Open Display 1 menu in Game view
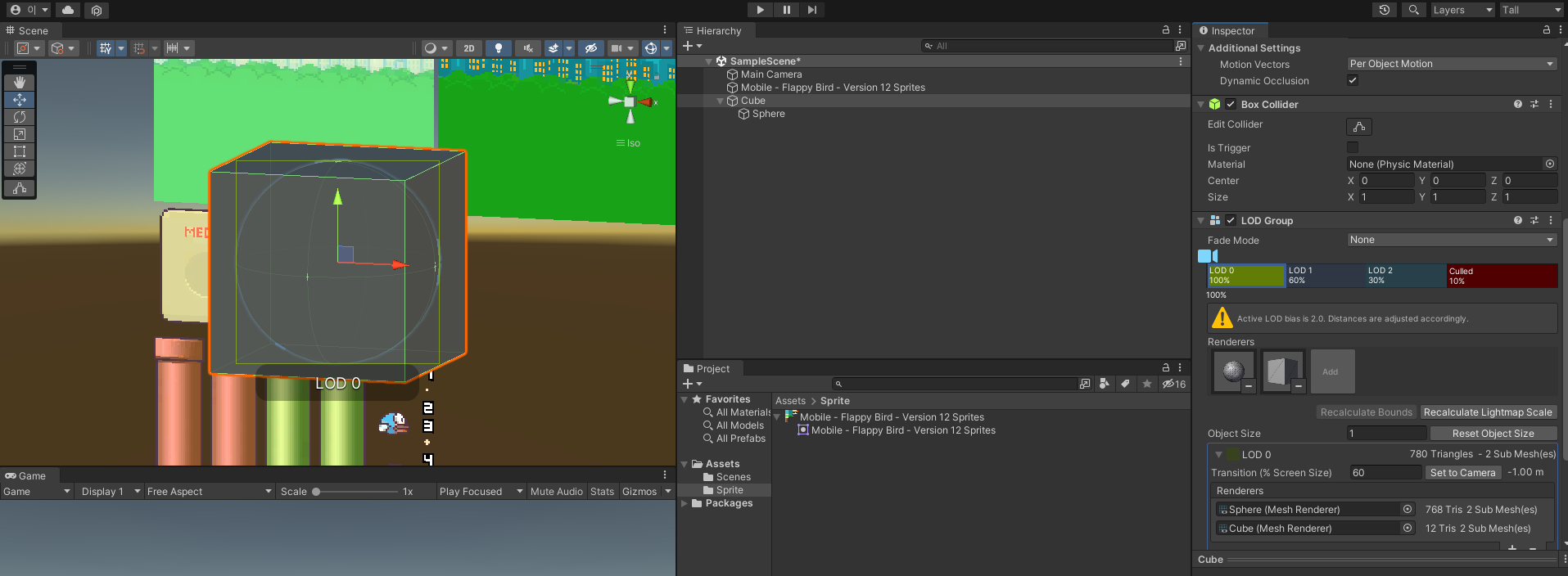The image size is (1568, 576). (109, 492)
